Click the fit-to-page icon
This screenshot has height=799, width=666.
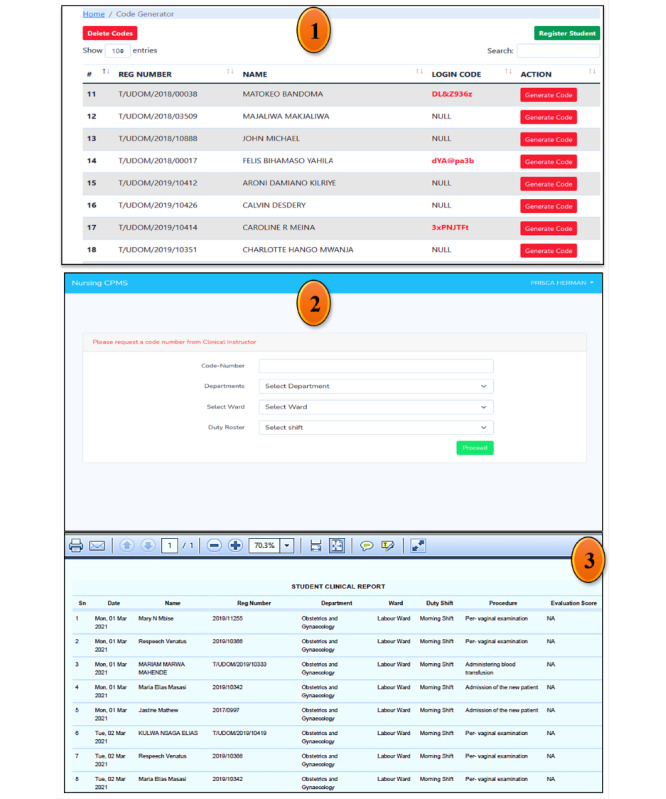pos(337,546)
